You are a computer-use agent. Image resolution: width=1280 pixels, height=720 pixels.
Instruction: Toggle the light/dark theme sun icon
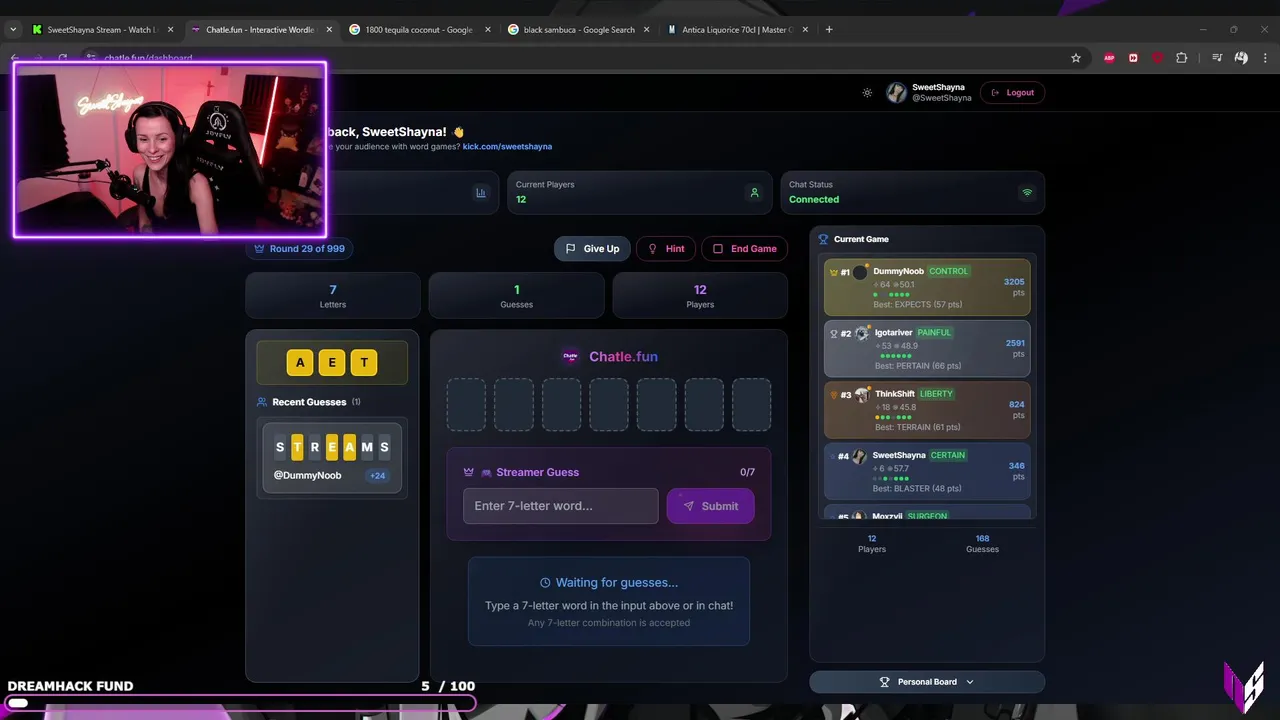tap(867, 93)
